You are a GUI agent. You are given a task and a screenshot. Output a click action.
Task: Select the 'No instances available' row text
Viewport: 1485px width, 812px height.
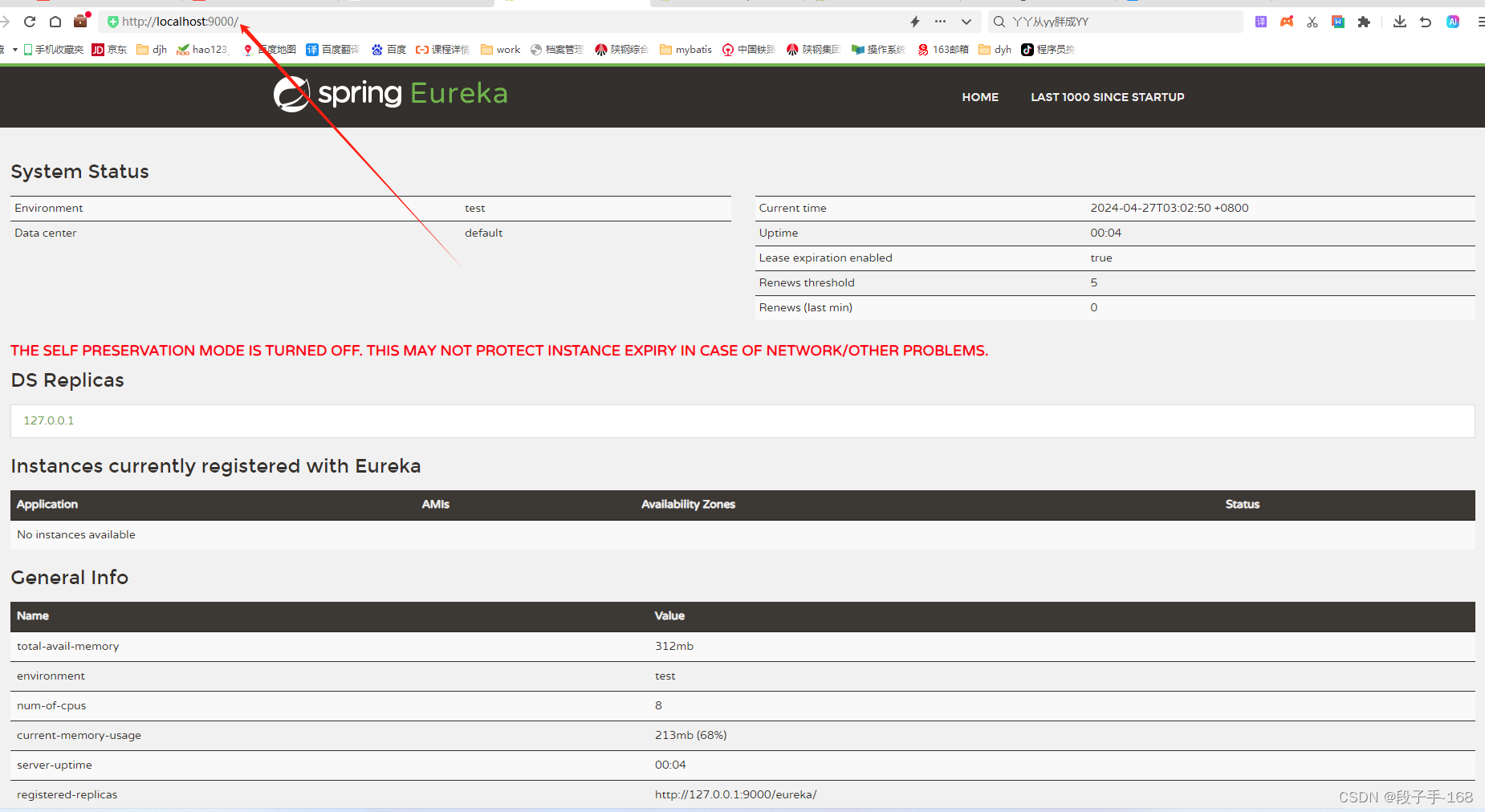coord(76,534)
